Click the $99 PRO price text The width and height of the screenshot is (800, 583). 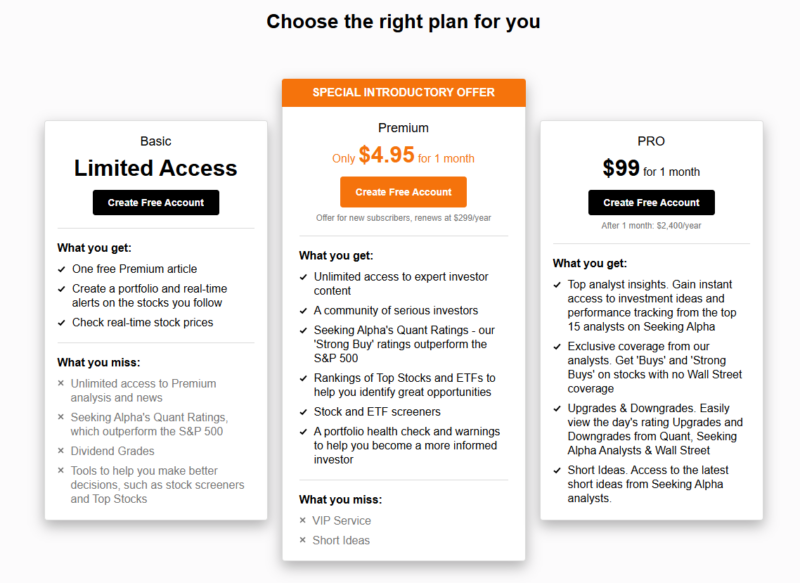click(x=621, y=168)
